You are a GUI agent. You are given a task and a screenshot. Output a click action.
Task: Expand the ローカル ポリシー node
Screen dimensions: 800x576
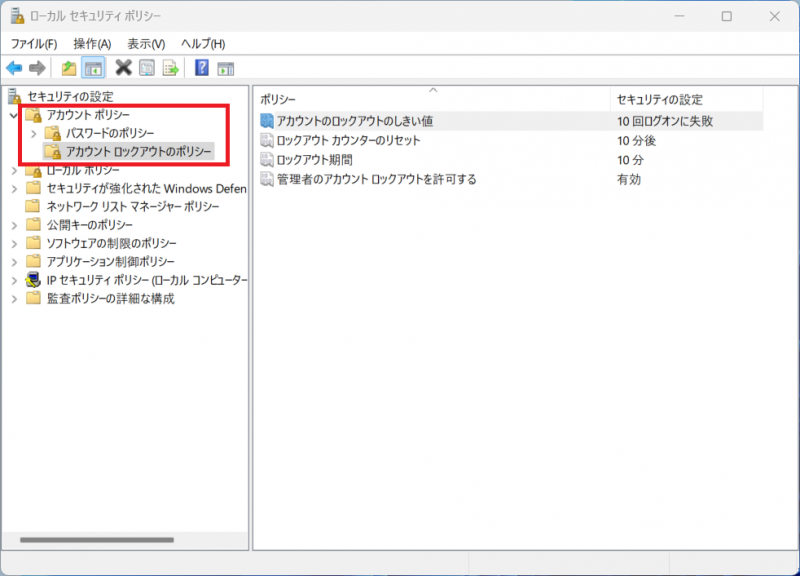[x=14, y=170]
